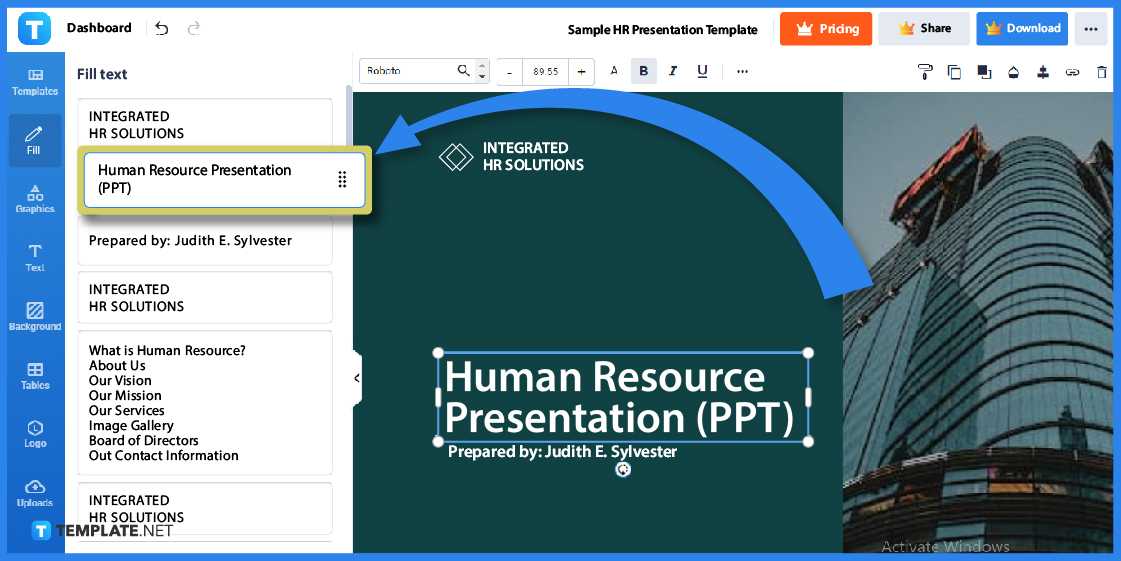Open the top-right more options menu
This screenshot has height=561, width=1121.
point(1091,29)
